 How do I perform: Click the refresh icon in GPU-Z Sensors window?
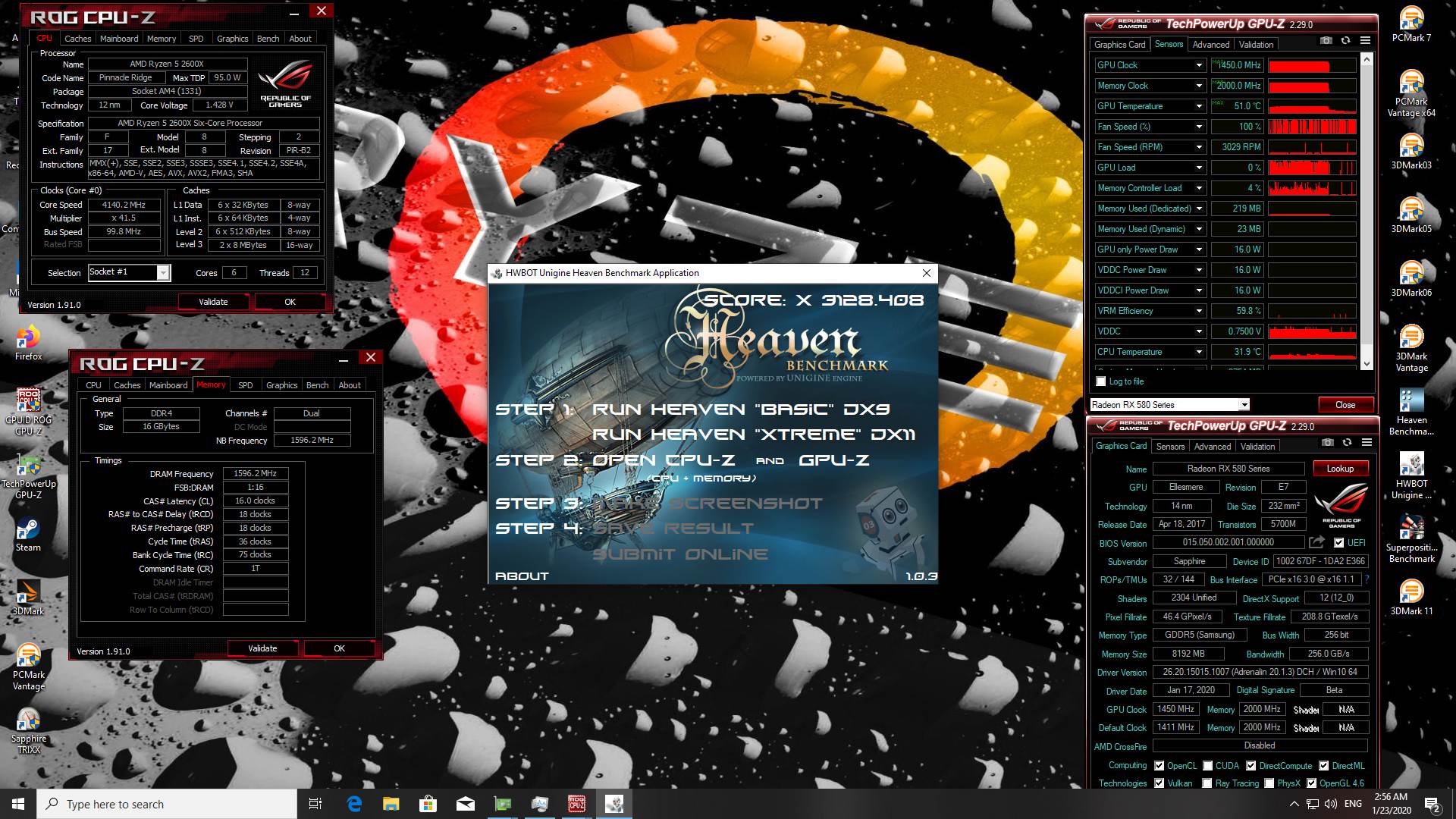(1345, 41)
